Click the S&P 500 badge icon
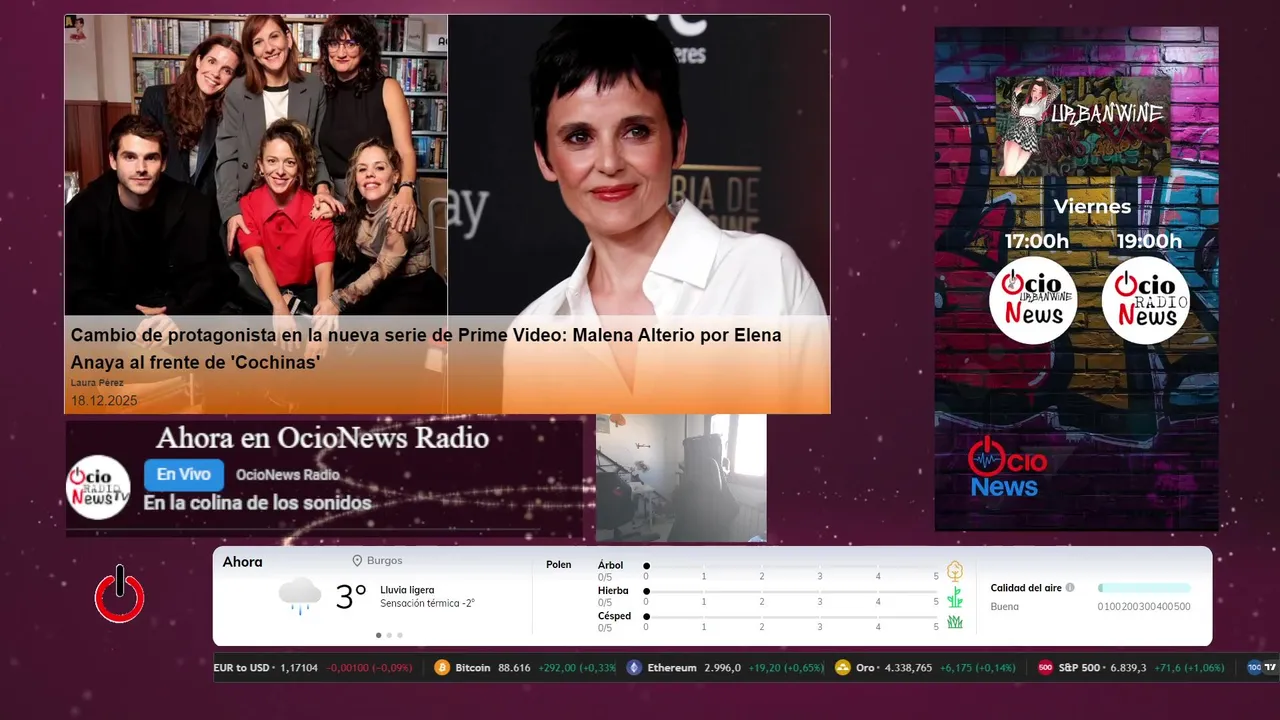The width and height of the screenshot is (1280, 720). tap(1045, 667)
